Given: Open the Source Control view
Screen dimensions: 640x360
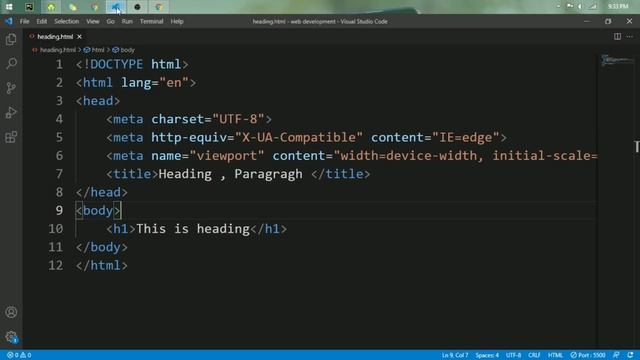Looking at the screenshot, I should coord(11,88).
